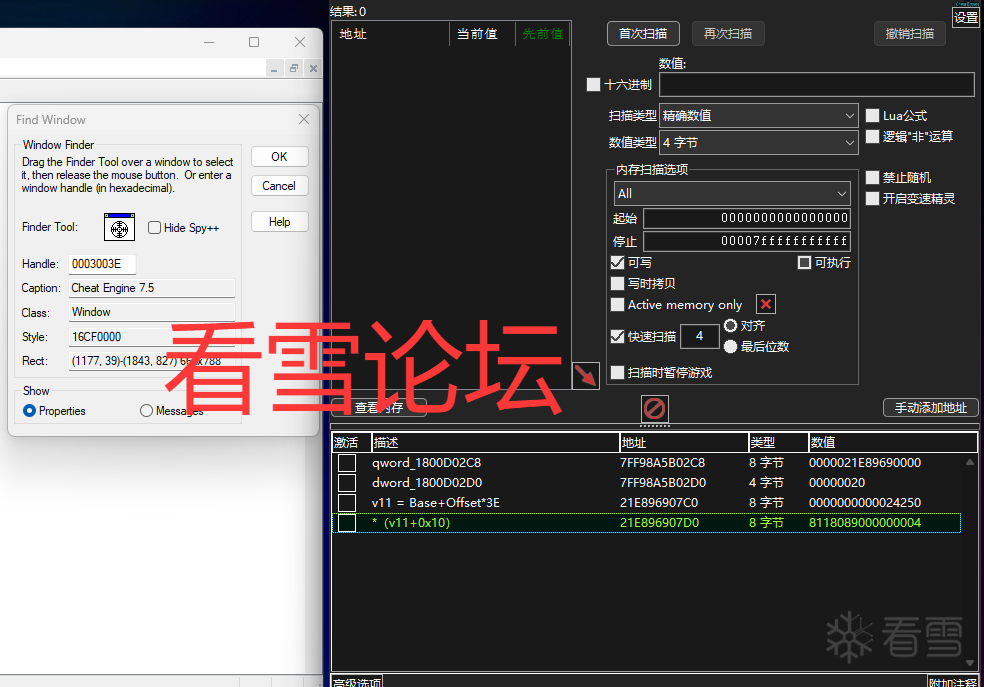Enable the Active memory only checkbox
The height and width of the screenshot is (687, 984).
618,305
